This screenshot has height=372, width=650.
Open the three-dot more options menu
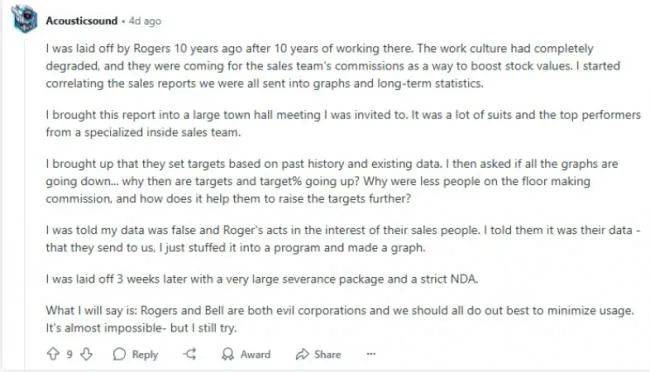[371, 354]
